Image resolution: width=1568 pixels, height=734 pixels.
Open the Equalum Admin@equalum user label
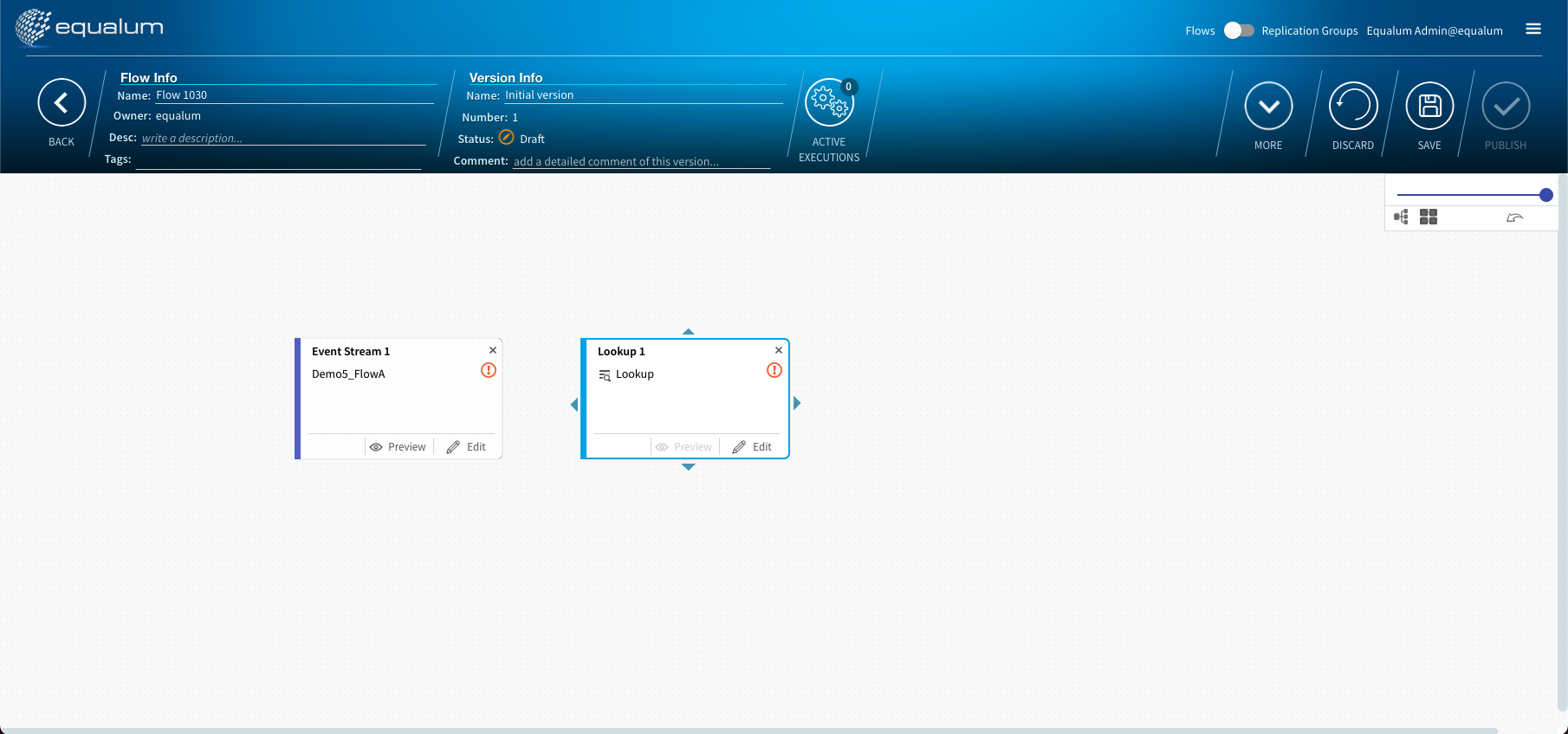click(1435, 30)
